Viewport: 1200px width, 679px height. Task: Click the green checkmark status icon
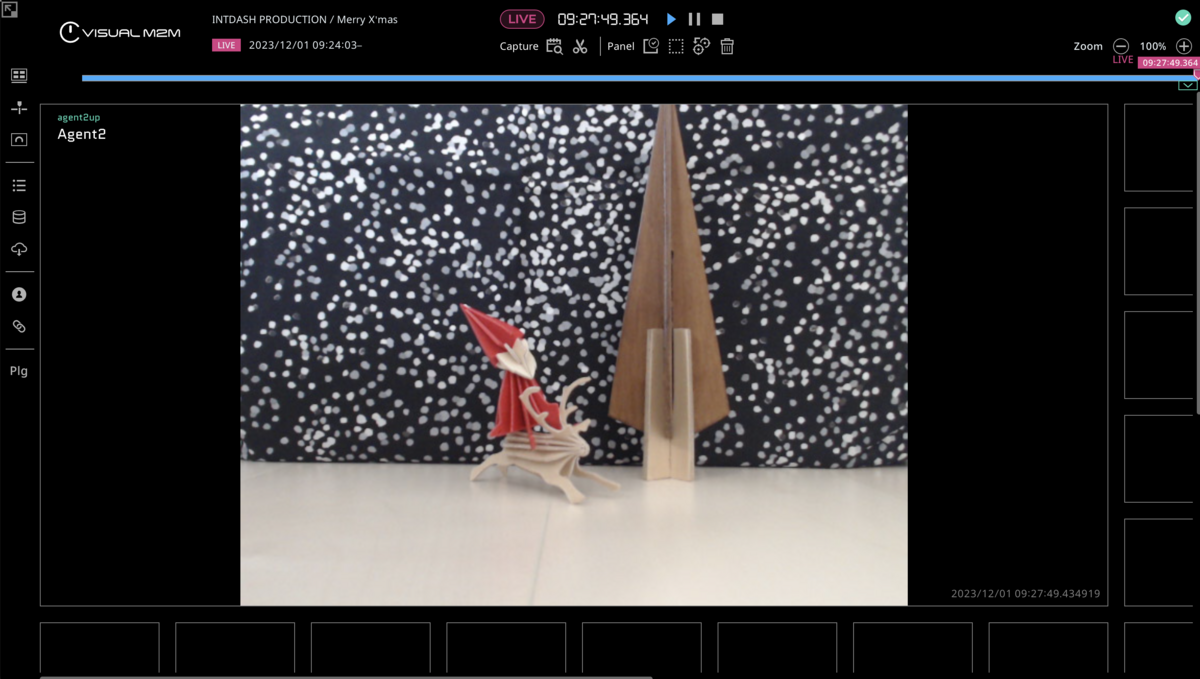tap(1183, 17)
